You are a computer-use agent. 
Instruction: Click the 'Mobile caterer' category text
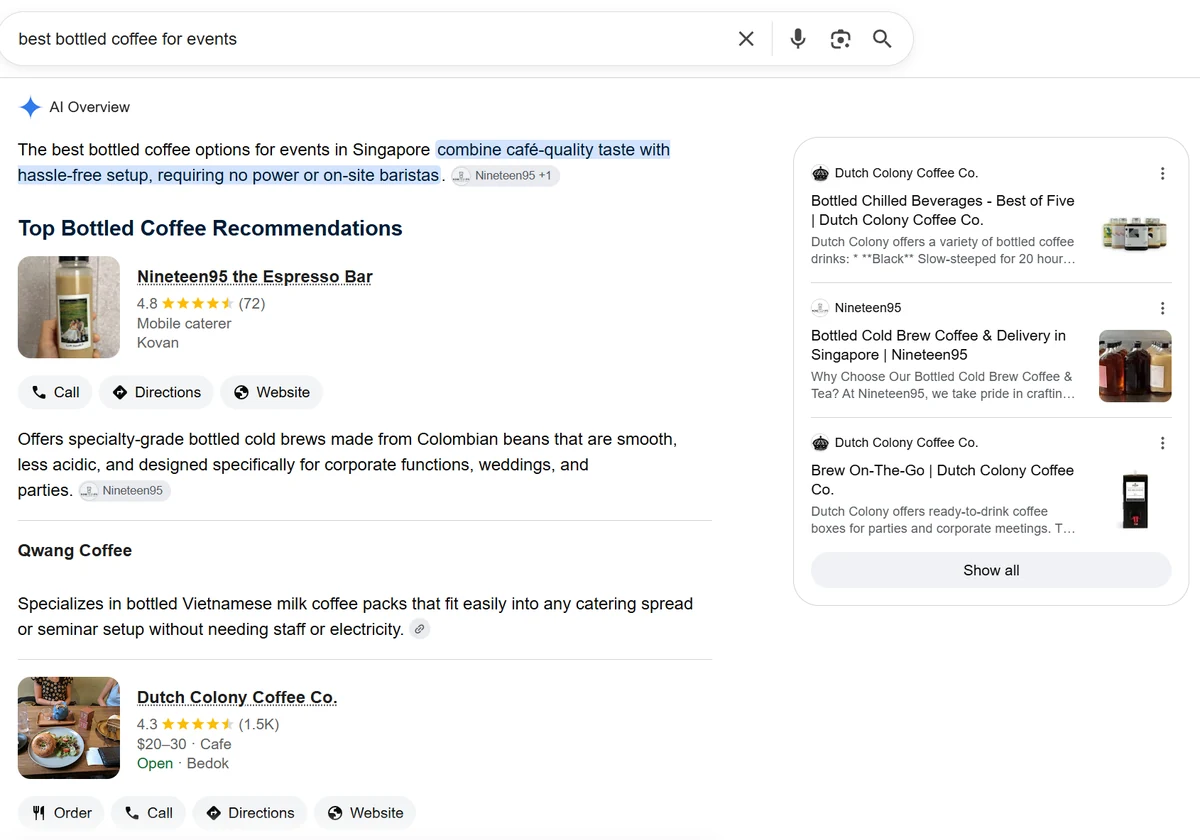[x=184, y=323]
